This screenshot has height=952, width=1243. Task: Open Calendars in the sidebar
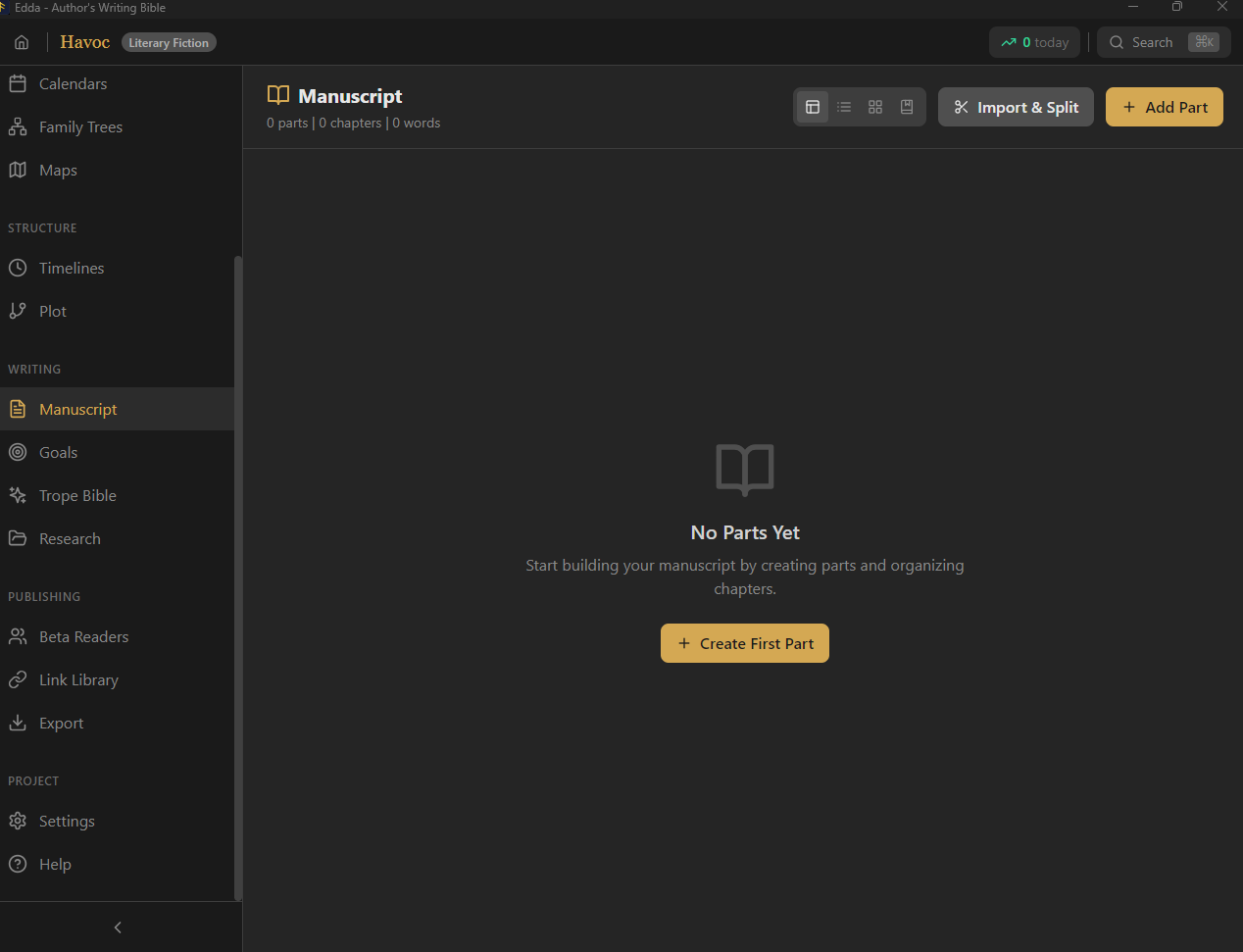pyautogui.click(x=117, y=84)
